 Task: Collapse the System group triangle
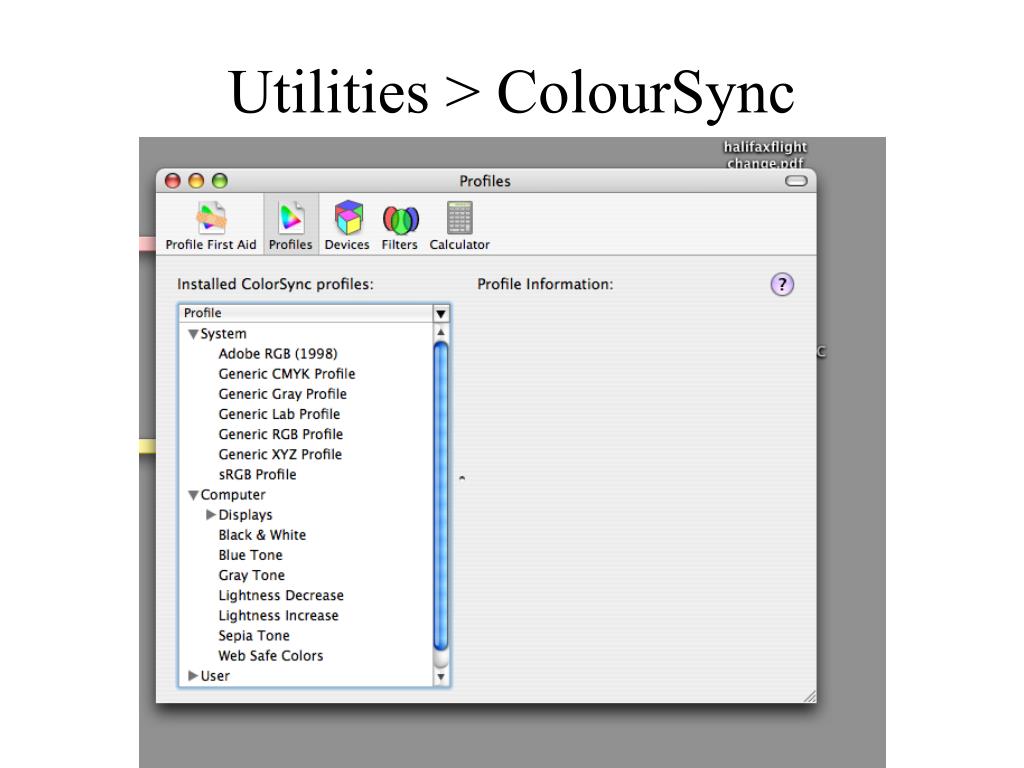point(193,334)
